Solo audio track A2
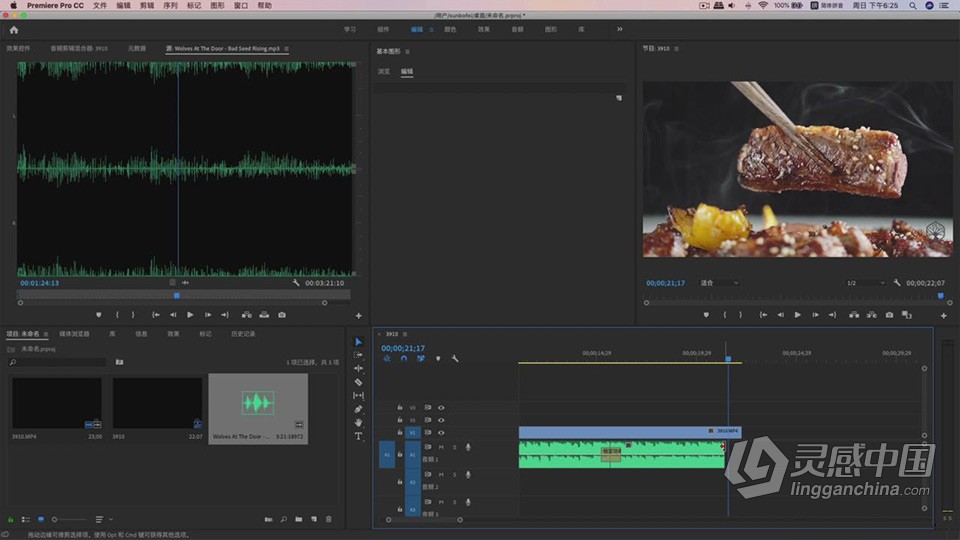 pyautogui.click(x=454, y=474)
